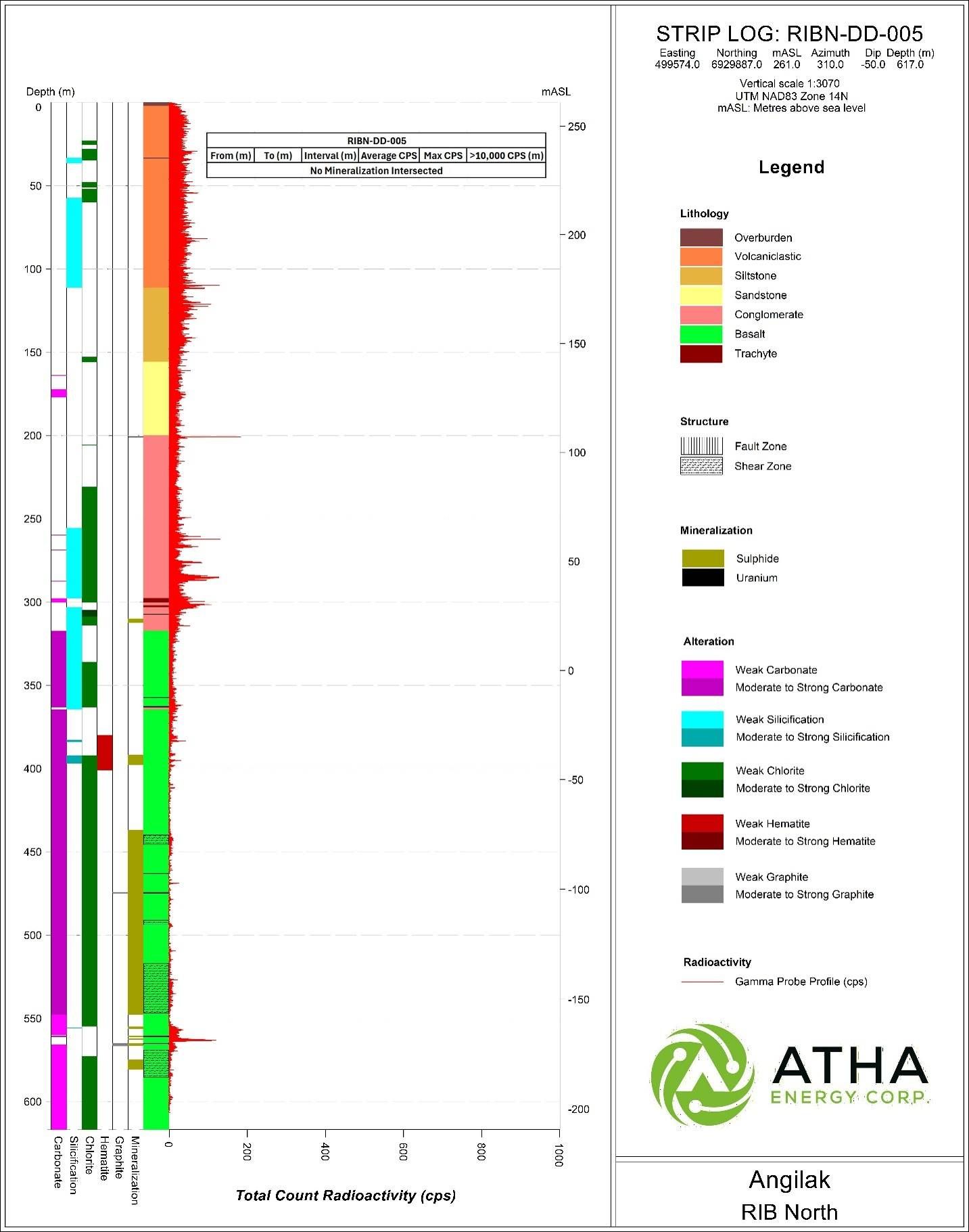Select the Weak Silicification cyan swatch
969x1232 pixels.
tap(703, 720)
